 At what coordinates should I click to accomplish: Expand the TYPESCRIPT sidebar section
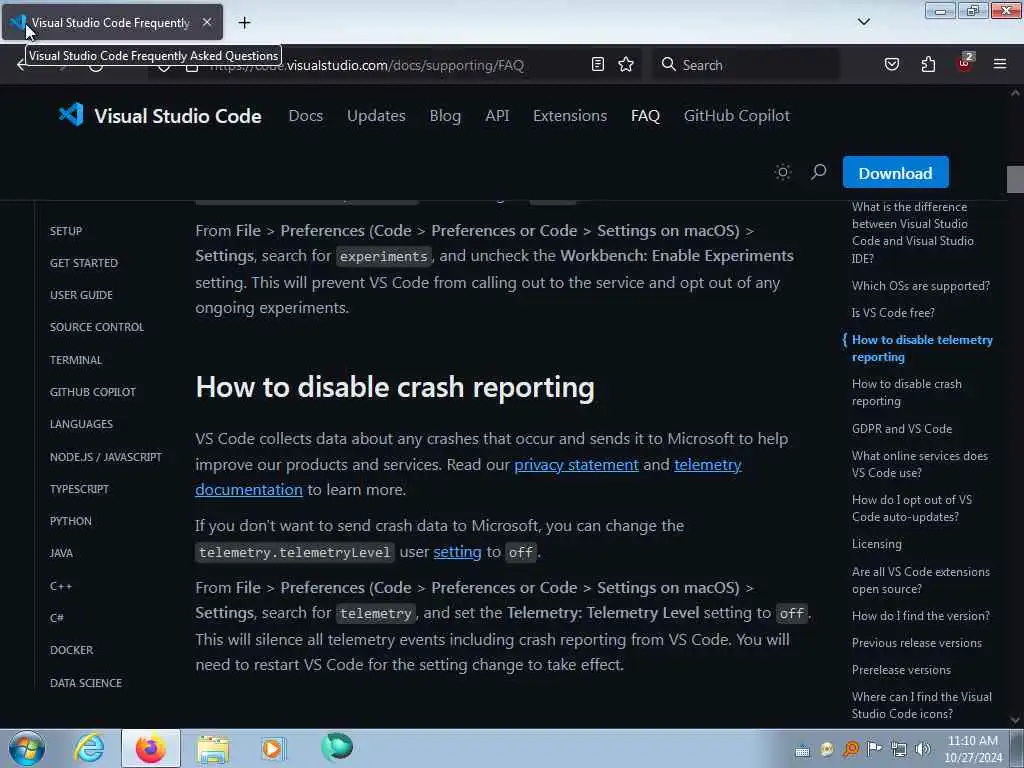(x=79, y=489)
